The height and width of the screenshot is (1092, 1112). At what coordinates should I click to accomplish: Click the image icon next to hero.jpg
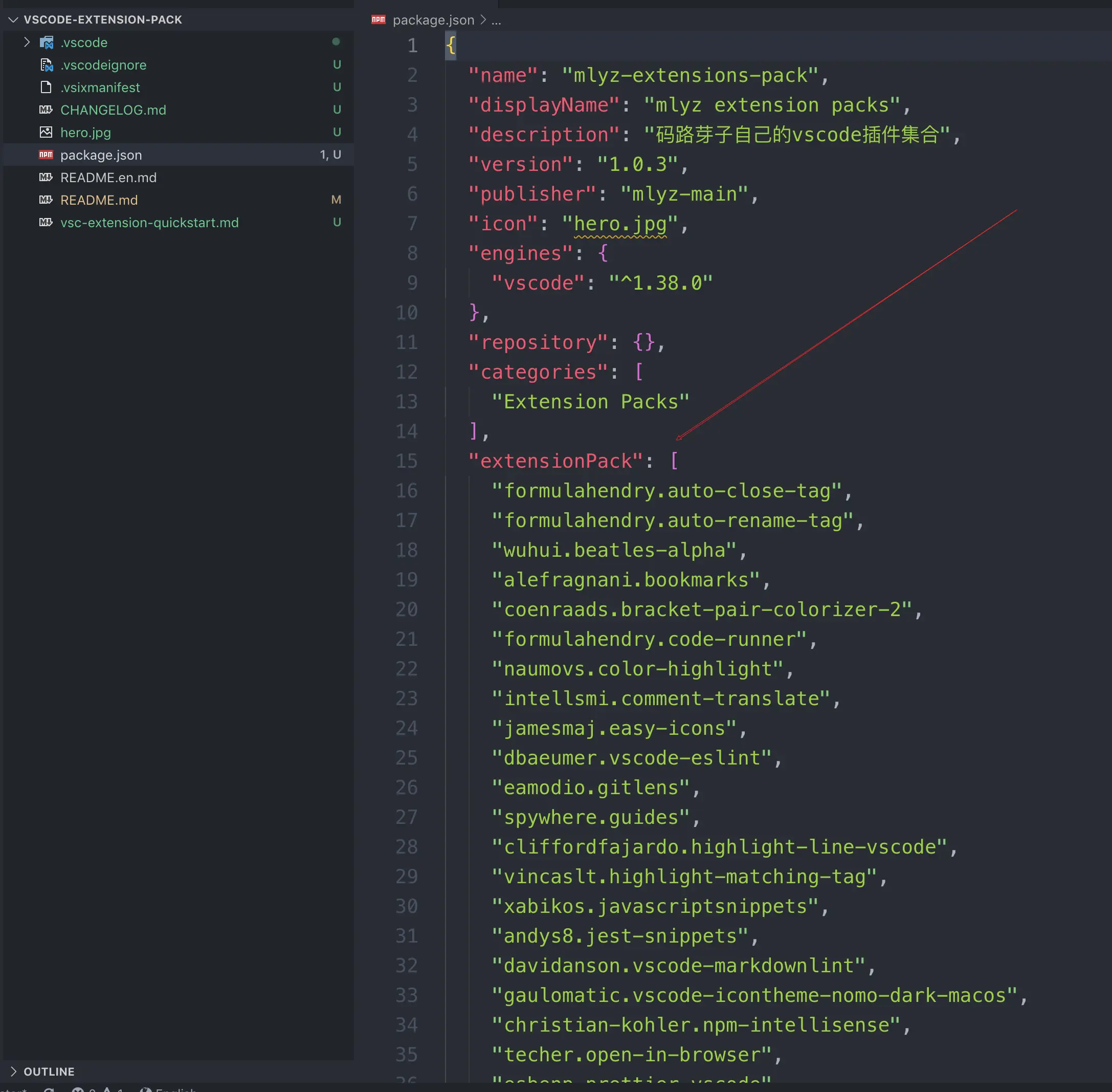click(x=46, y=133)
